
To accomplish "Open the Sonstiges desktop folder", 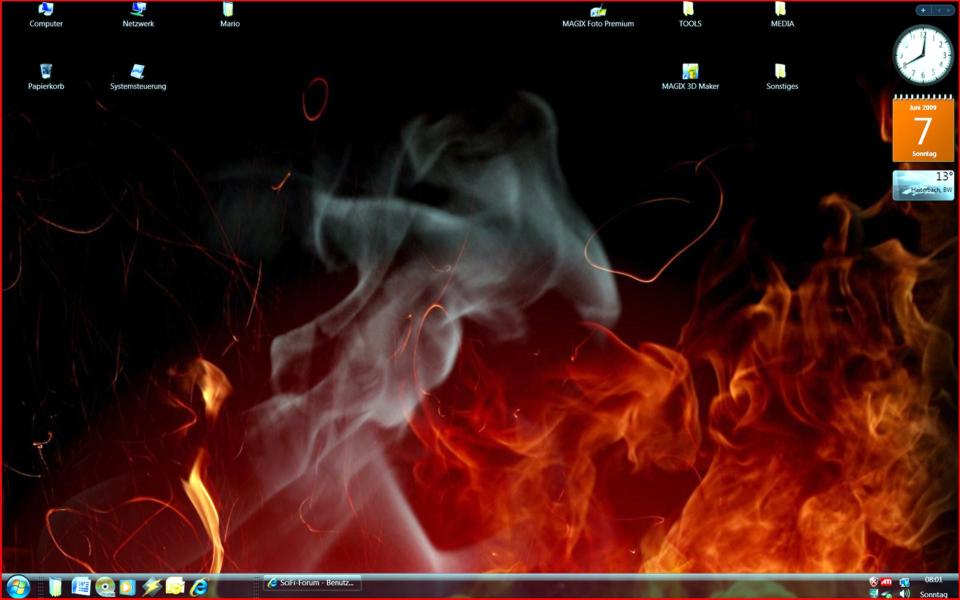I will pyautogui.click(x=781, y=73).
